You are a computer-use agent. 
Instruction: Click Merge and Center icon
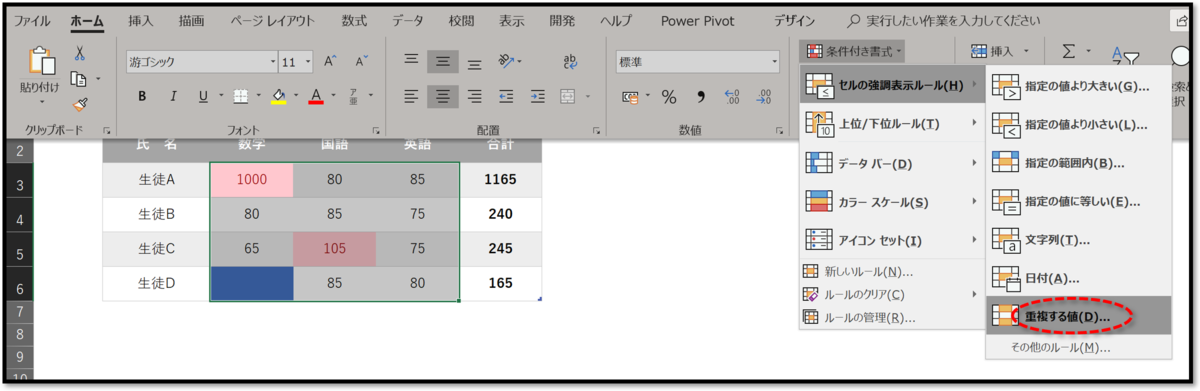(568, 97)
